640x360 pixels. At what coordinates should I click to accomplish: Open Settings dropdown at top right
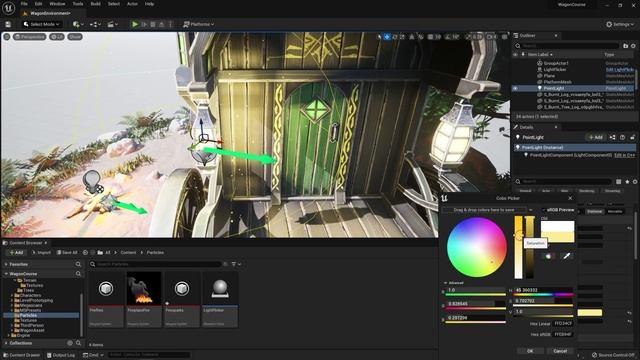[620, 24]
